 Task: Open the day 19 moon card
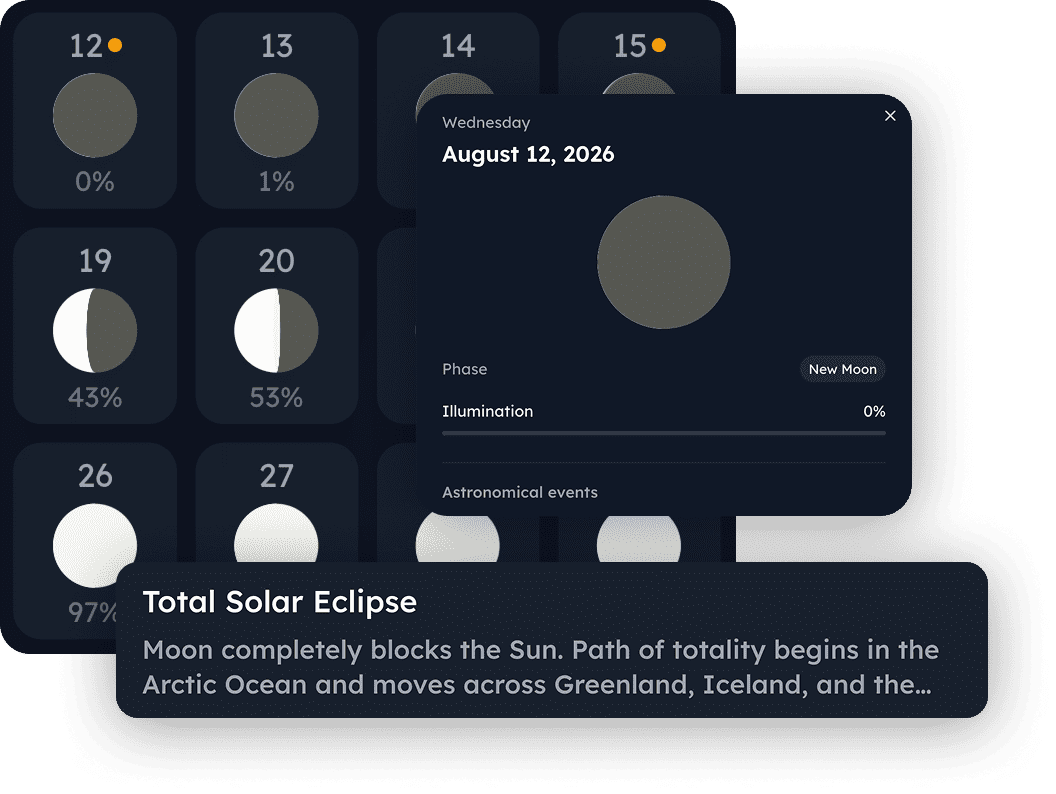click(x=95, y=326)
